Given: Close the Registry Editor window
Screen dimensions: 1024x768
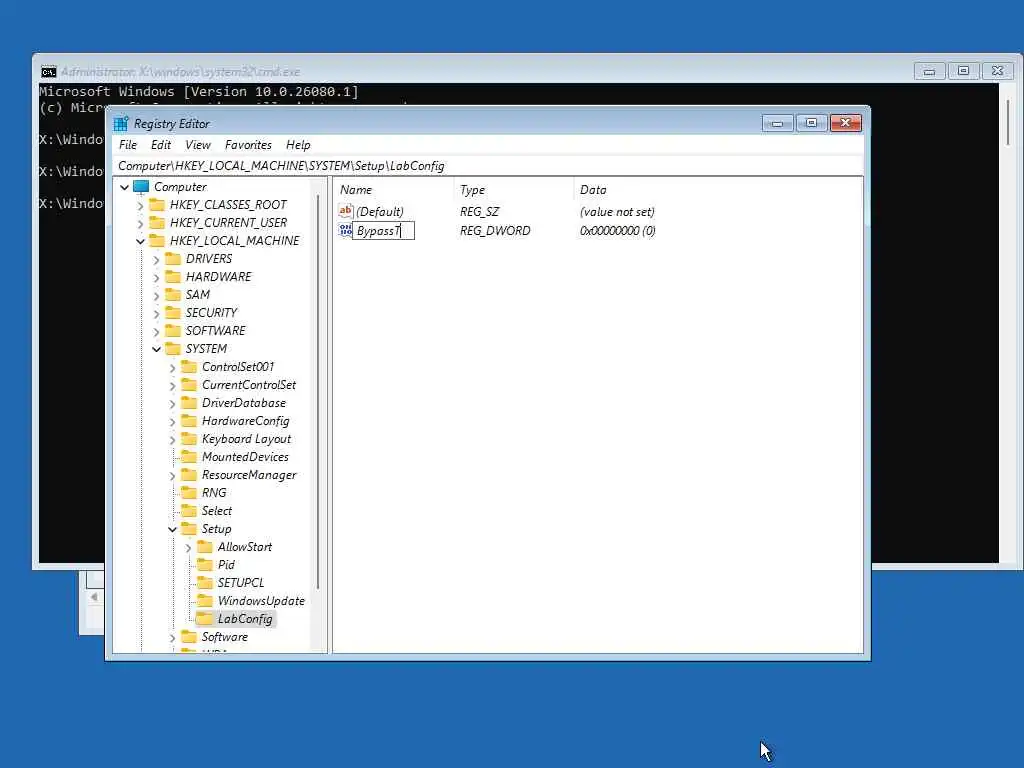Looking at the screenshot, I should 846,123.
